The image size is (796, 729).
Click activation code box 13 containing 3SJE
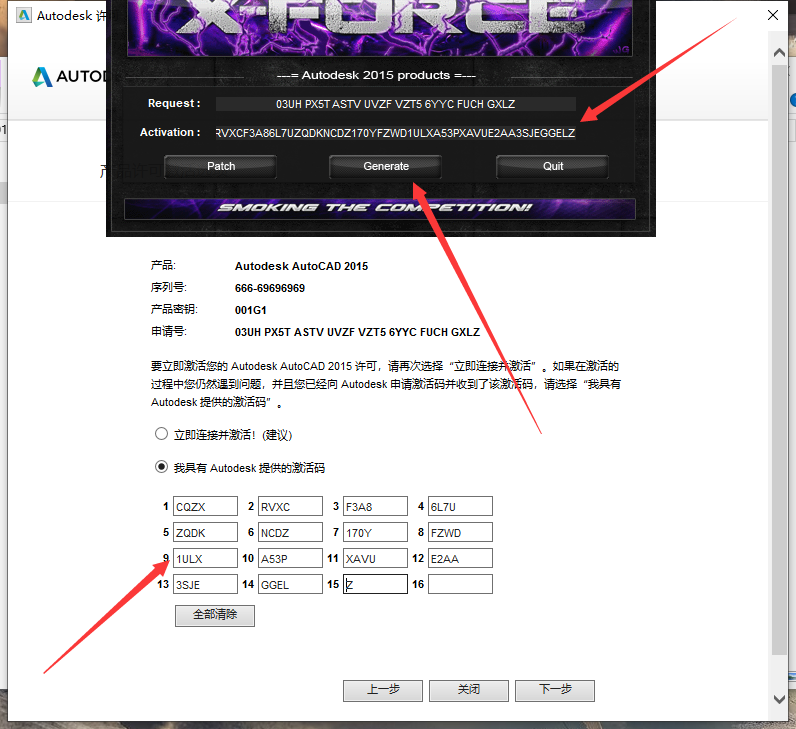(206, 584)
